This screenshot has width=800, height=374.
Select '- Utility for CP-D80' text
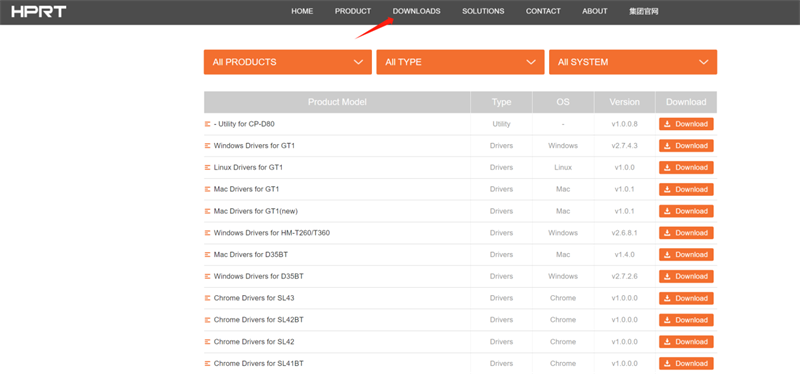point(244,124)
